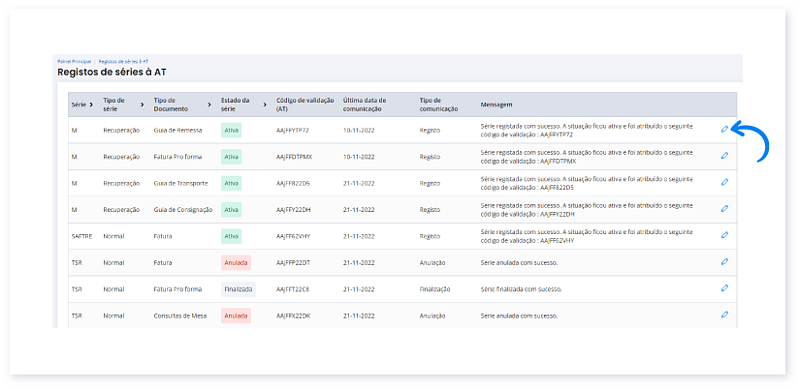This screenshot has width=800, height=389.
Task: Select the Mensagem column header
Action: click(496, 105)
